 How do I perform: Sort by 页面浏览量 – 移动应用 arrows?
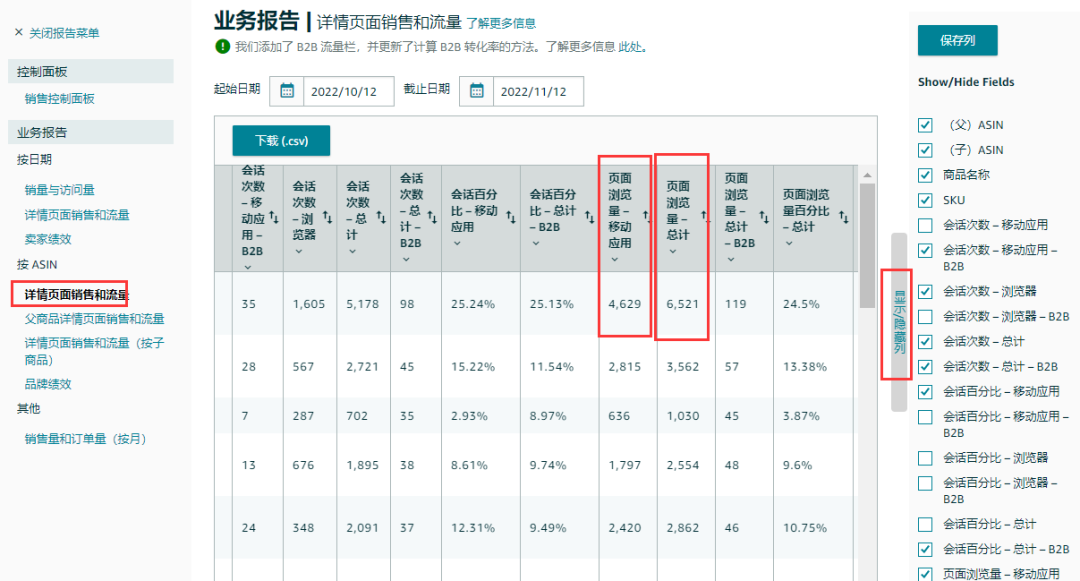click(x=644, y=215)
